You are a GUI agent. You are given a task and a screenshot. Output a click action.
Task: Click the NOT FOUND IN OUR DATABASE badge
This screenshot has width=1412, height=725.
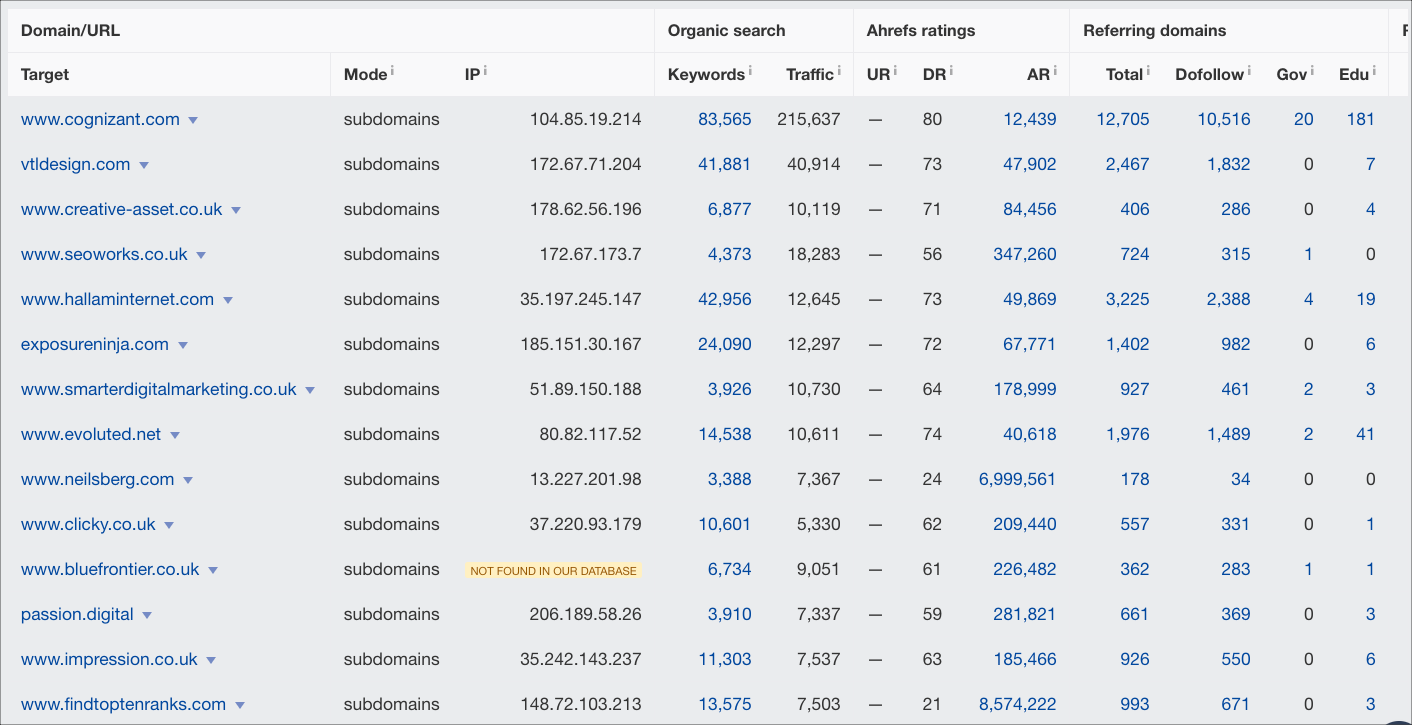(x=553, y=571)
